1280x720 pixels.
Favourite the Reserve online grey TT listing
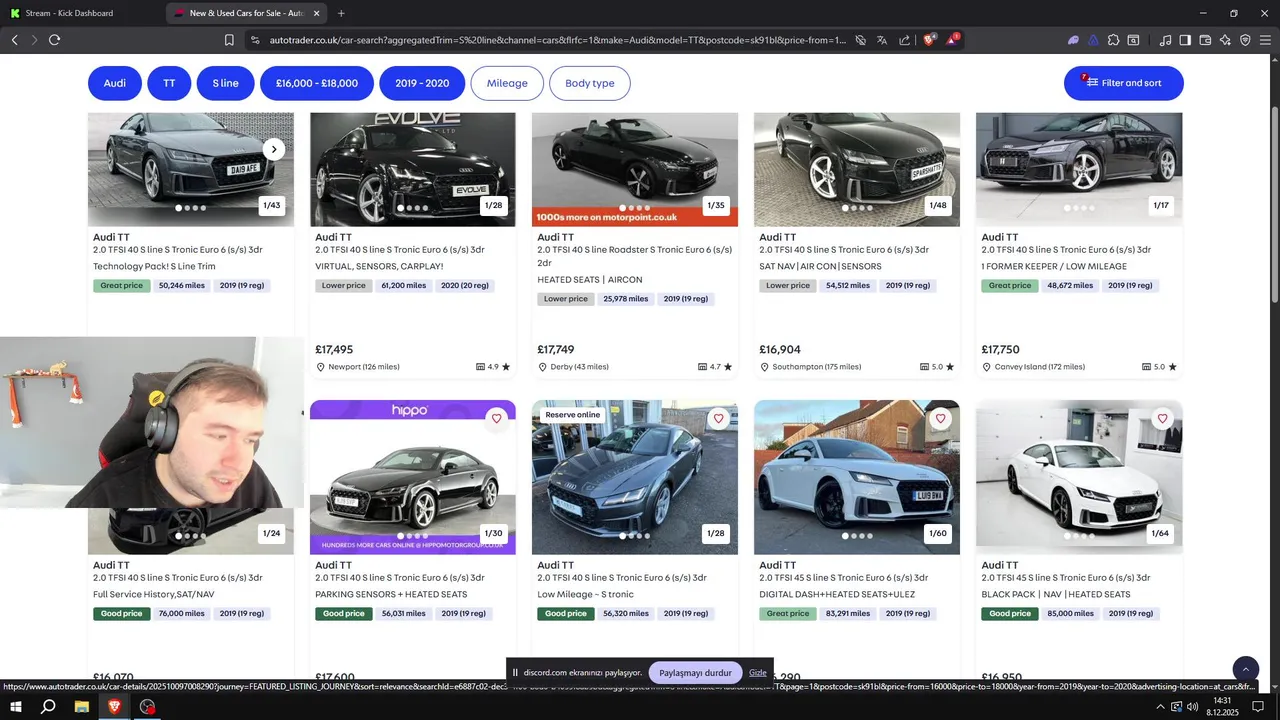pos(718,418)
